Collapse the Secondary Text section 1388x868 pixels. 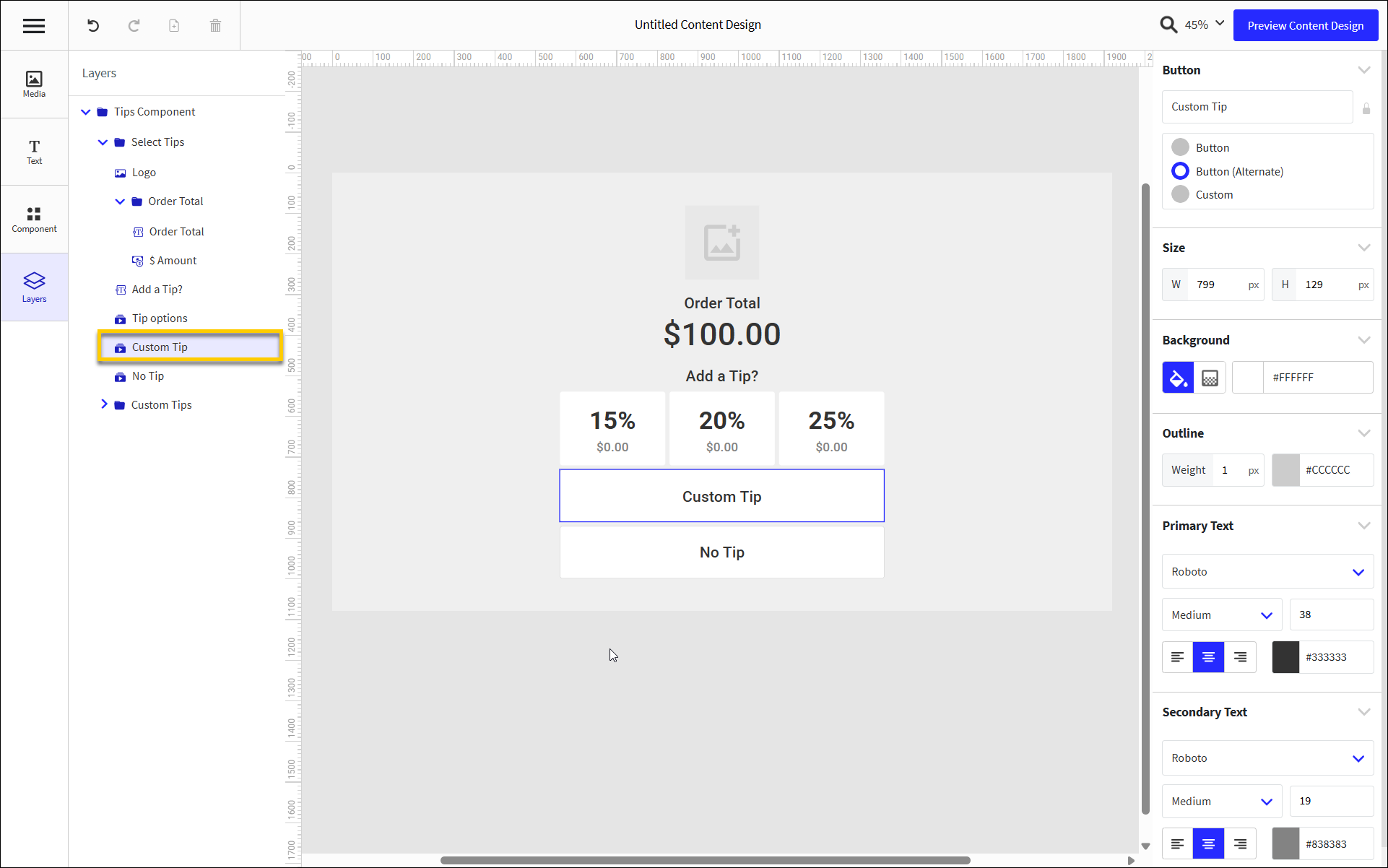tap(1363, 712)
